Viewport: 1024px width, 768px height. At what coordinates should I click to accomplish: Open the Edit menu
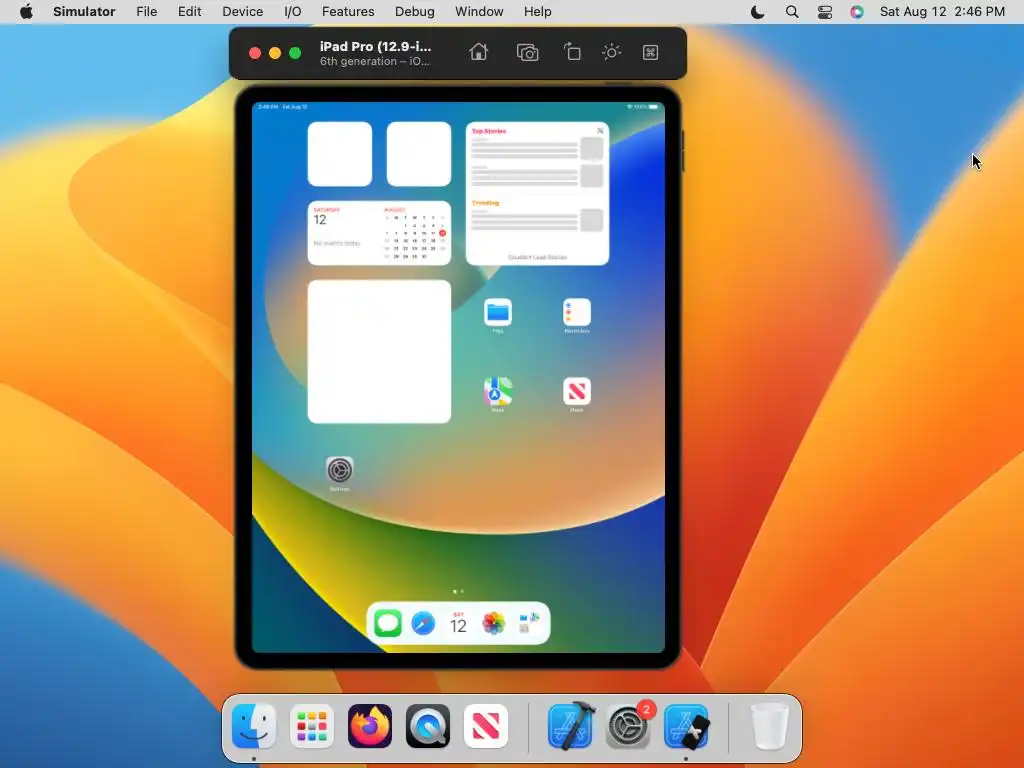(189, 12)
